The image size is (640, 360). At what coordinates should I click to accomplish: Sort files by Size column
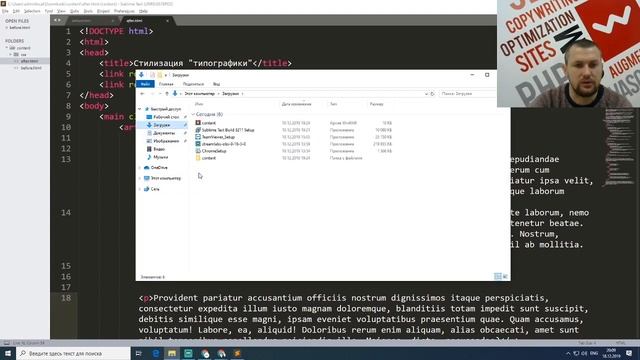376,104
